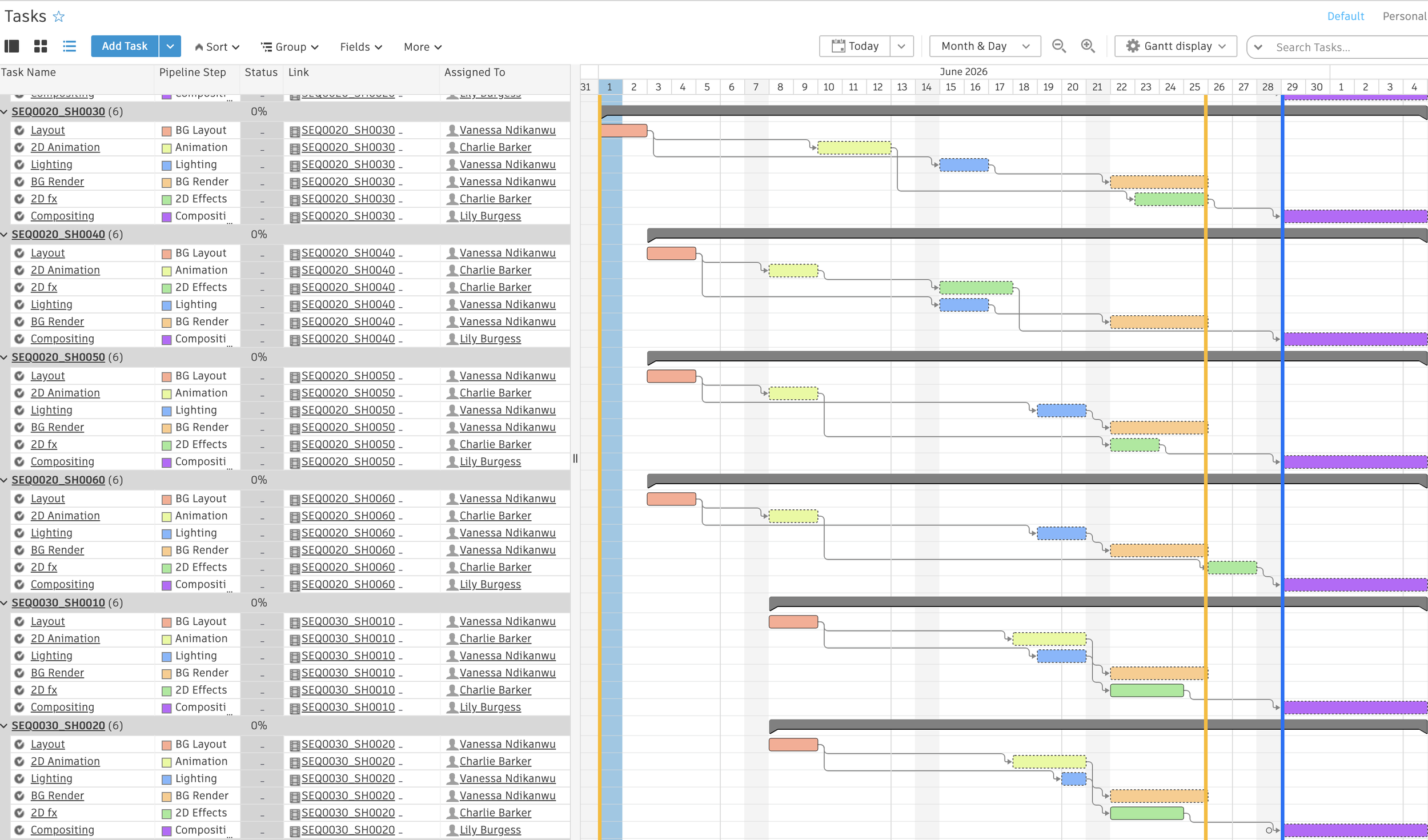Zoom out the Gantt timeline
This screenshot has height=840, width=1428.
1059,46
